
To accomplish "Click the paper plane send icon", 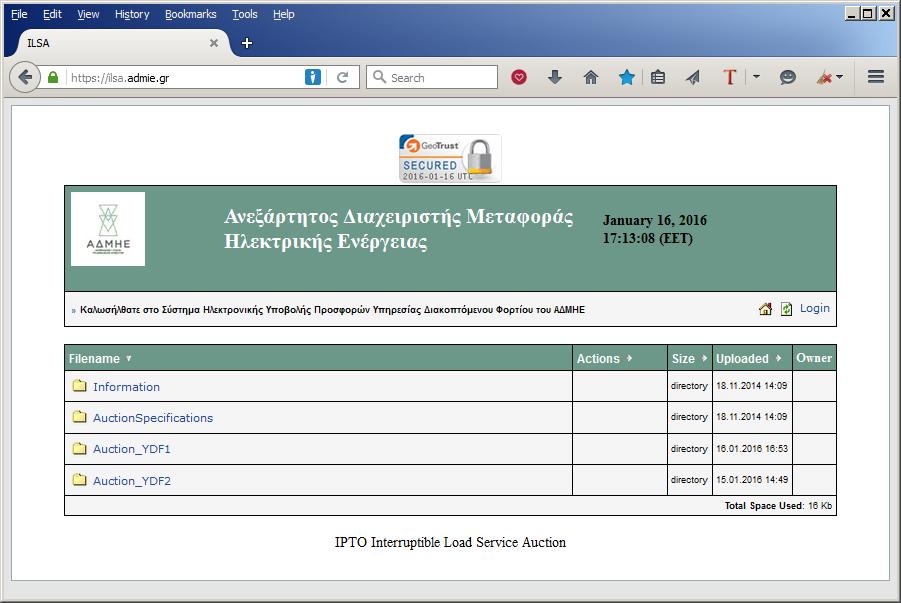I will pyautogui.click(x=693, y=77).
